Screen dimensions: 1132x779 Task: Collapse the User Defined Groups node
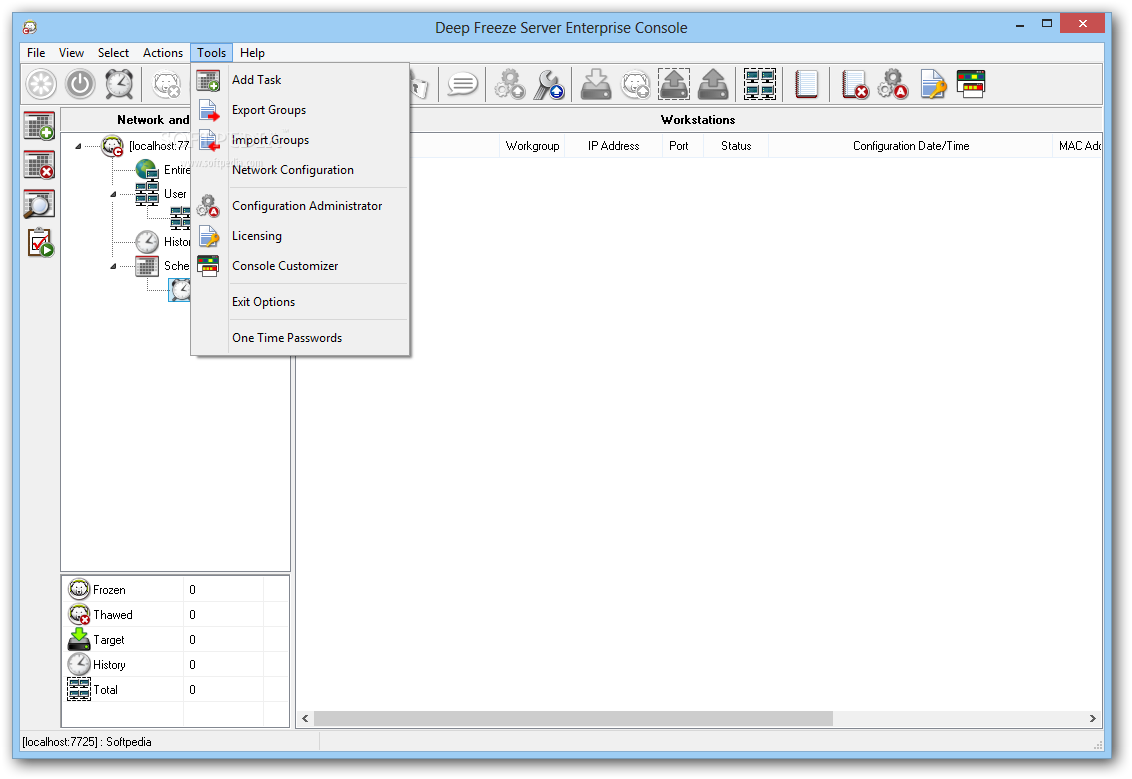pos(113,194)
